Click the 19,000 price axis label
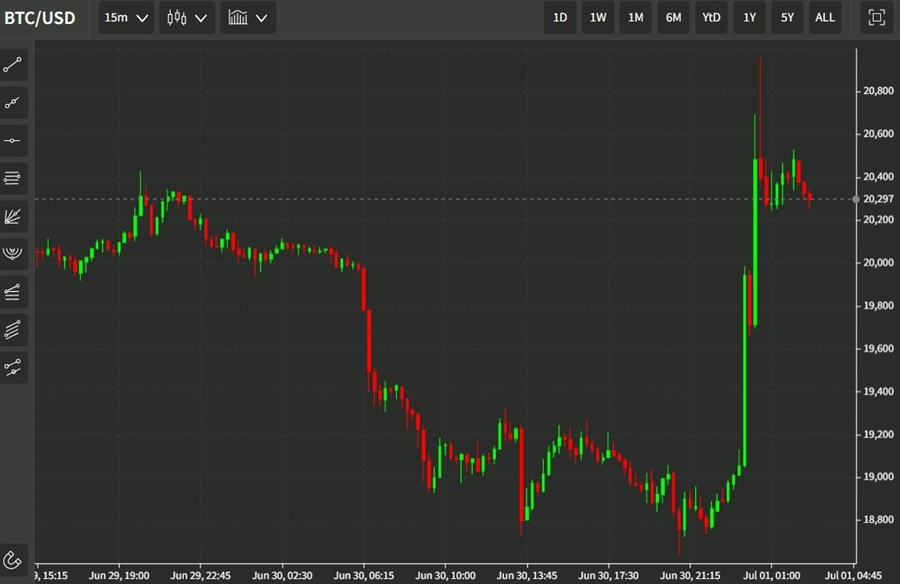 (x=878, y=477)
